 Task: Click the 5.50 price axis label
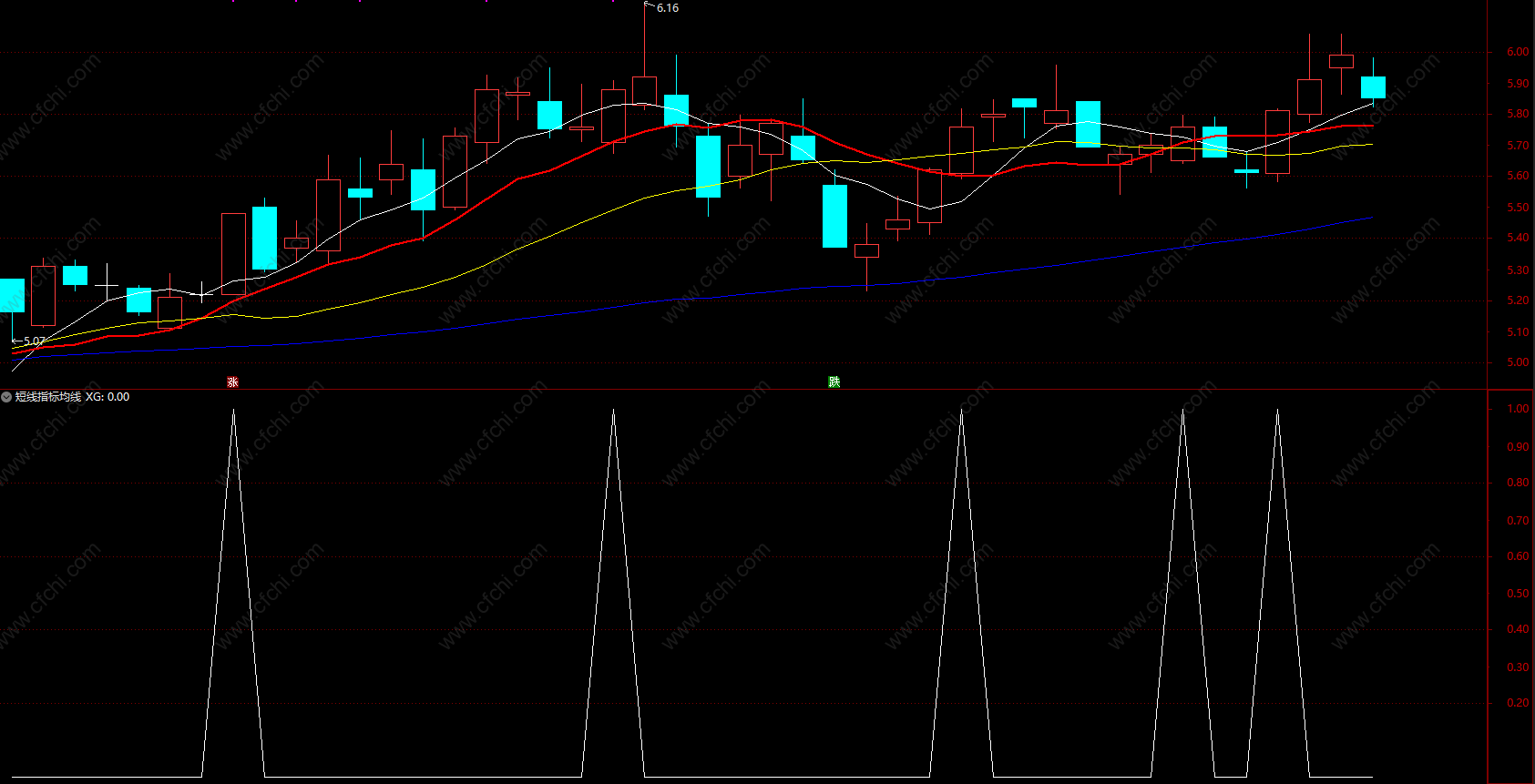[1518, 208]
